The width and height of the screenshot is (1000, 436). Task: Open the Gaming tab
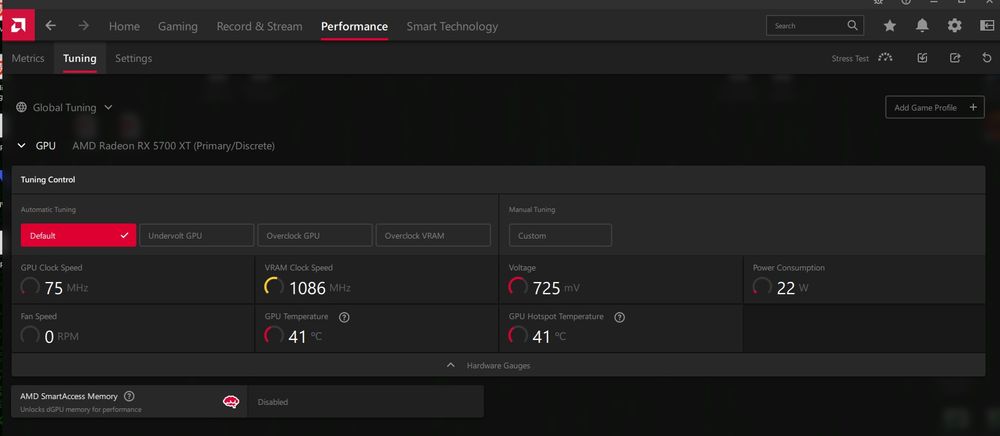tap(178, 26)
